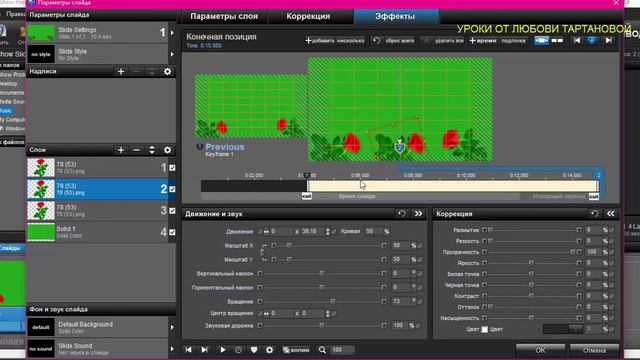Click удалить все button
The height and width of the screenshot is (360, 640).
[x=443, y=40]
